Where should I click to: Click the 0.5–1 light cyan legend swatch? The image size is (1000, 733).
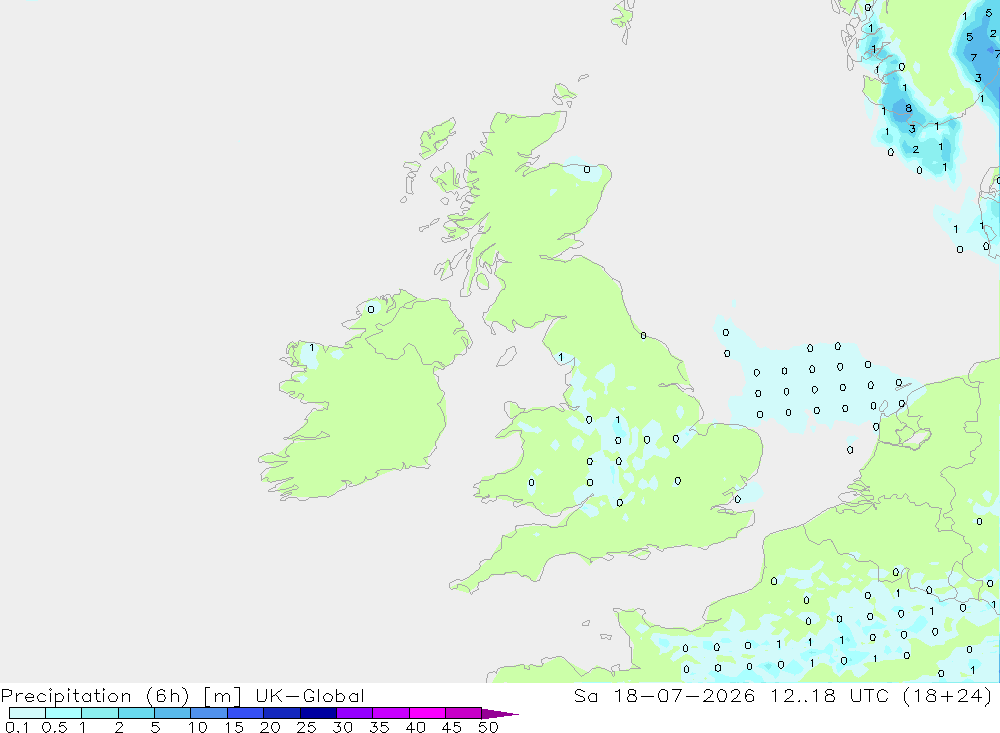tap(64, 713)
